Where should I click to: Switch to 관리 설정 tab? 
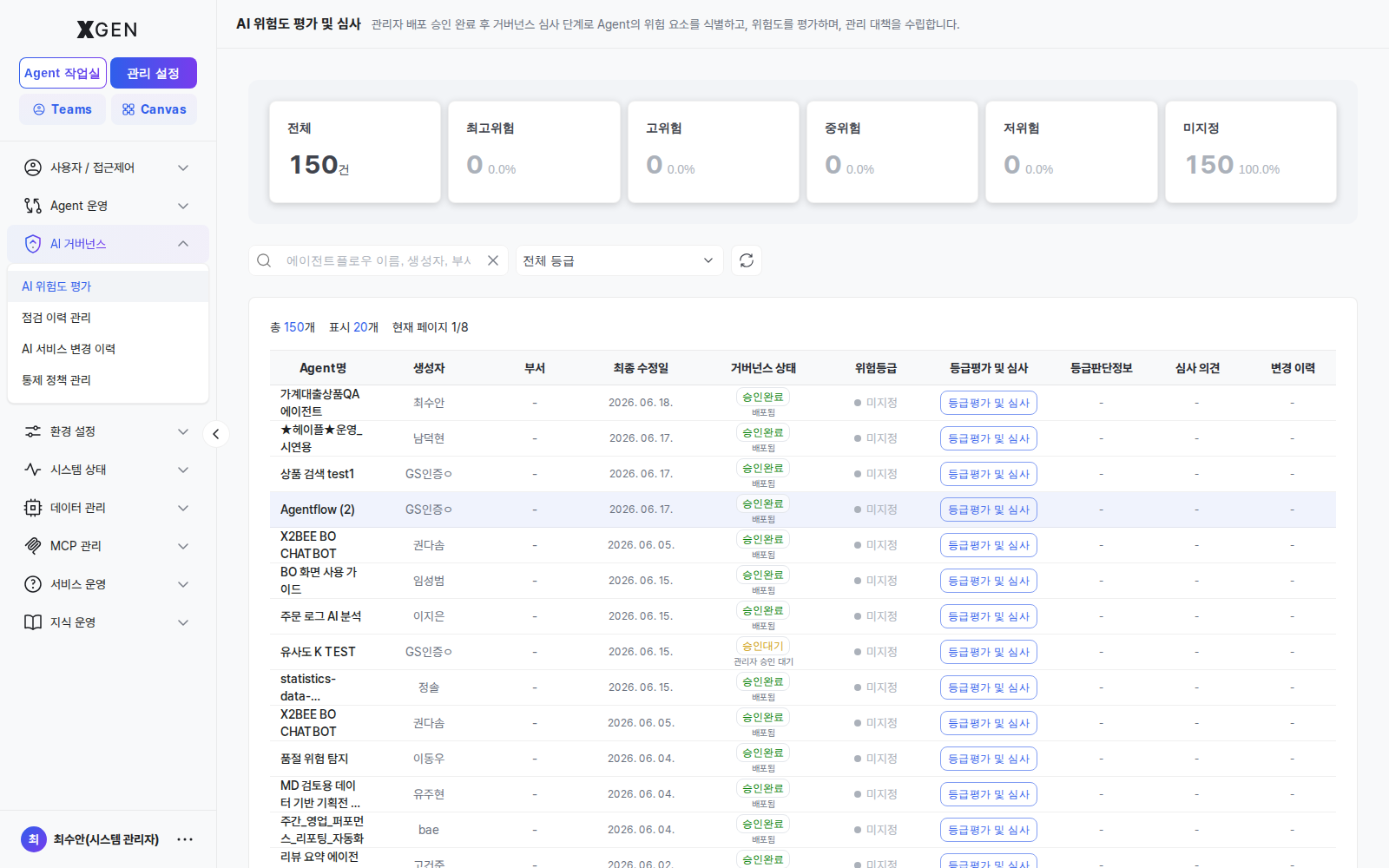pos(154,73)
